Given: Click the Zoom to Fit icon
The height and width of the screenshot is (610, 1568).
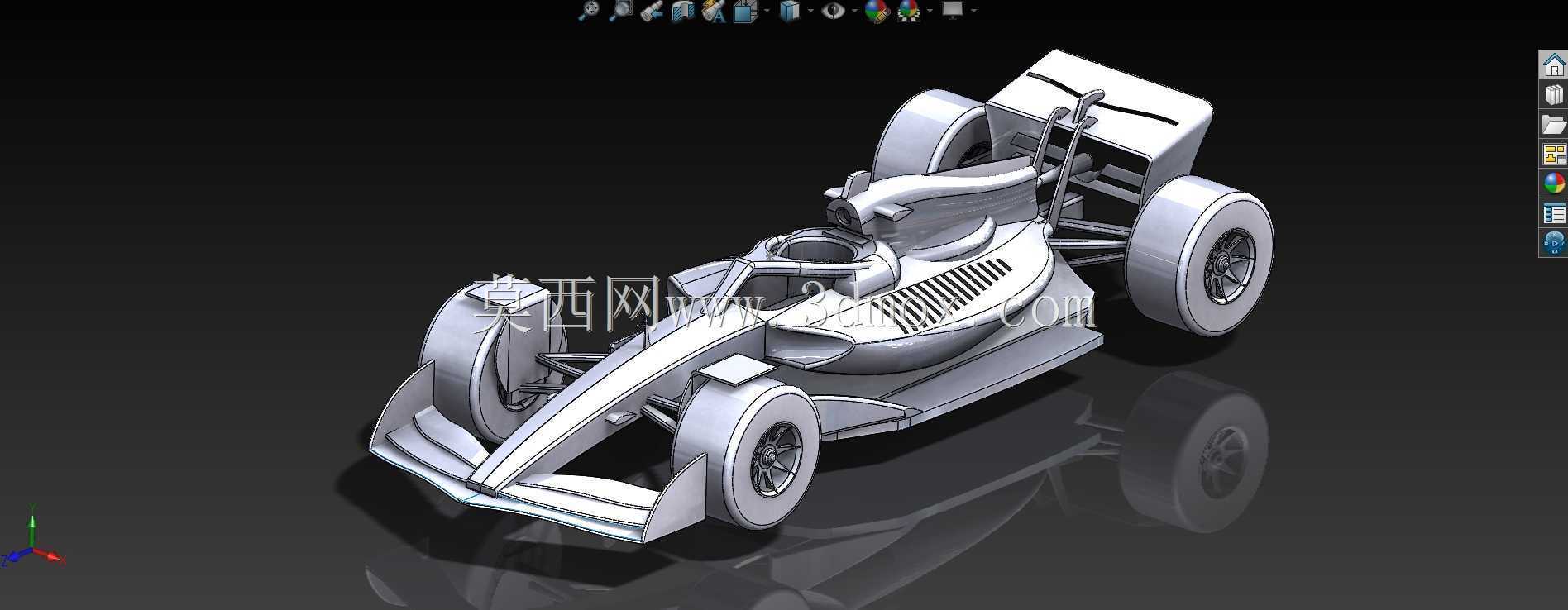Looking at the screenshot, I should pyautogui.click(x=588, y=11).
